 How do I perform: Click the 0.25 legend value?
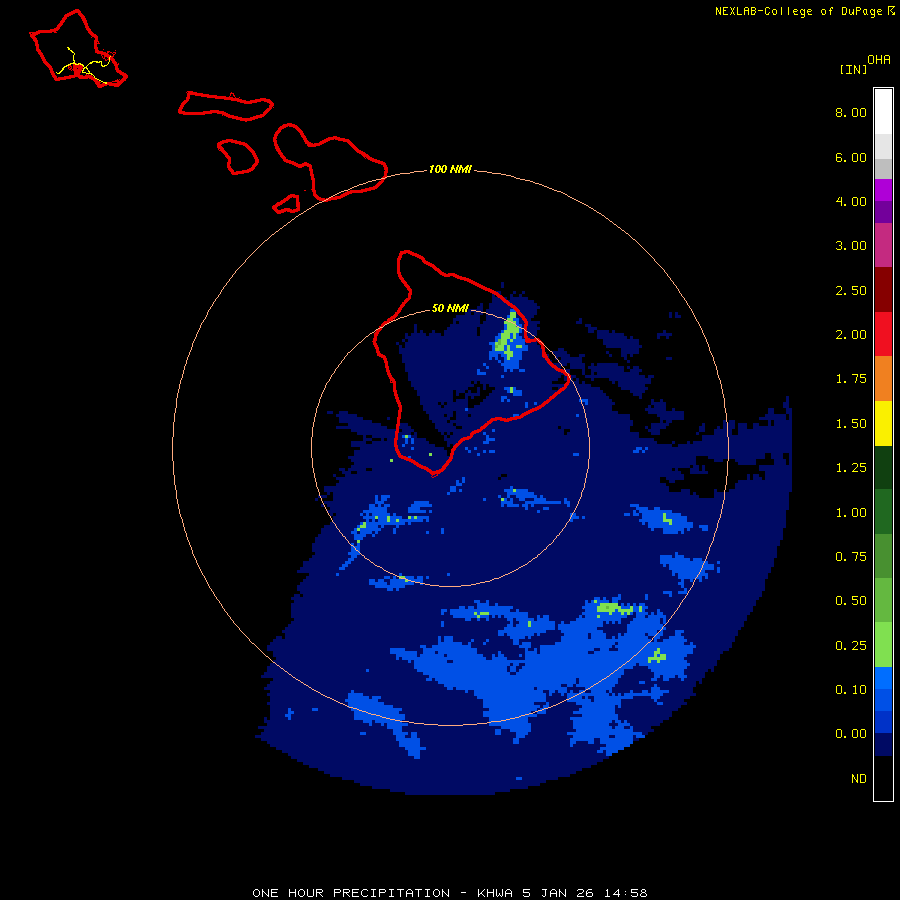(x=851, y=646)
